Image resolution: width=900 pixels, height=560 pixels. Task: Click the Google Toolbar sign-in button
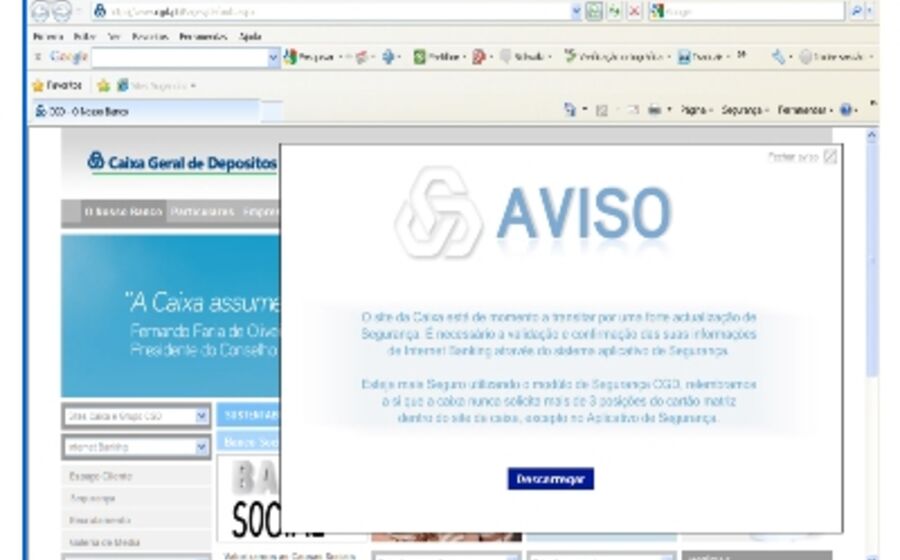(x=832, y=57)
